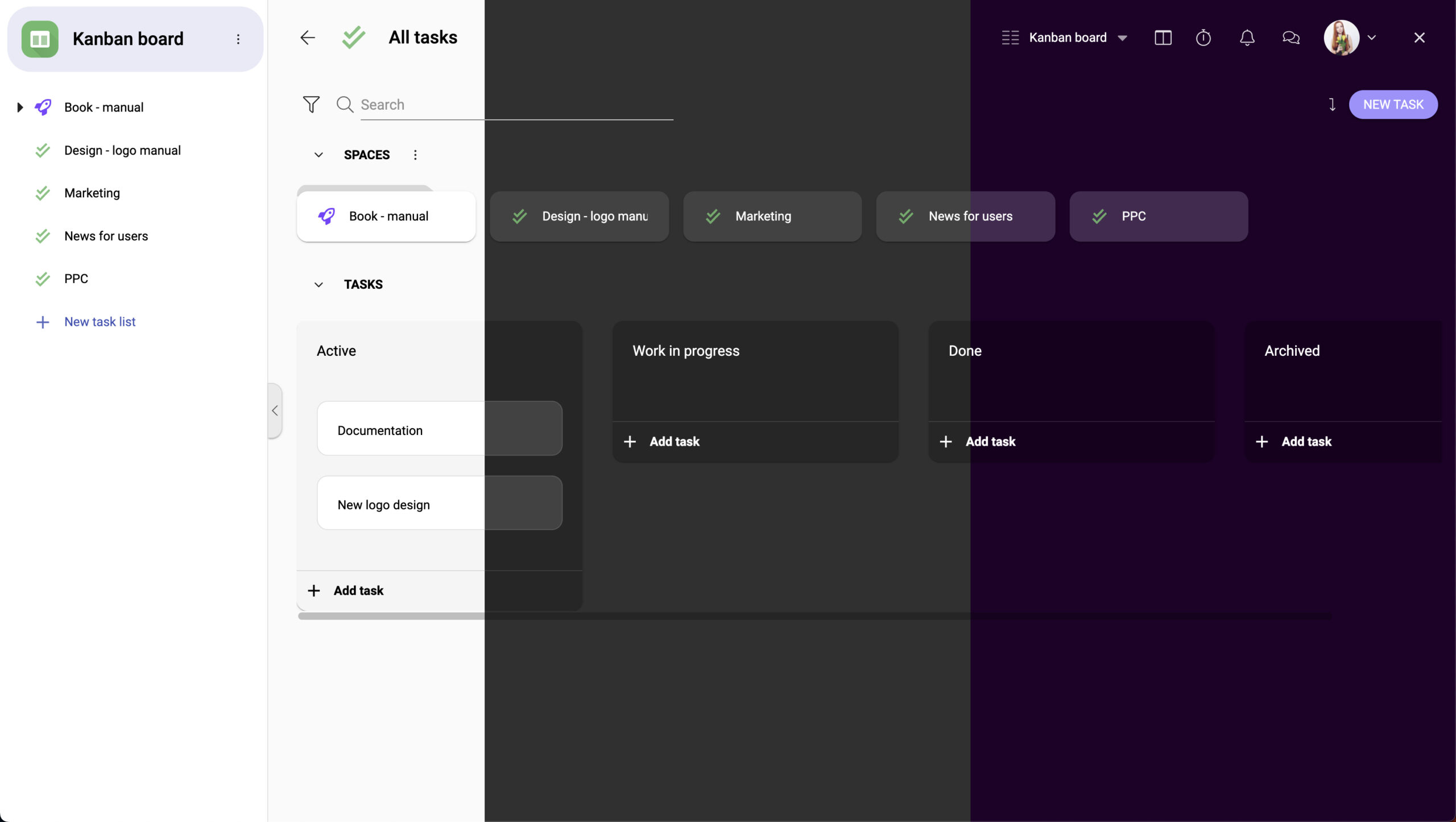Screen dimensions: 1456x822
Task: Click the search icon to search tasks
Action: tap(345, 104)
